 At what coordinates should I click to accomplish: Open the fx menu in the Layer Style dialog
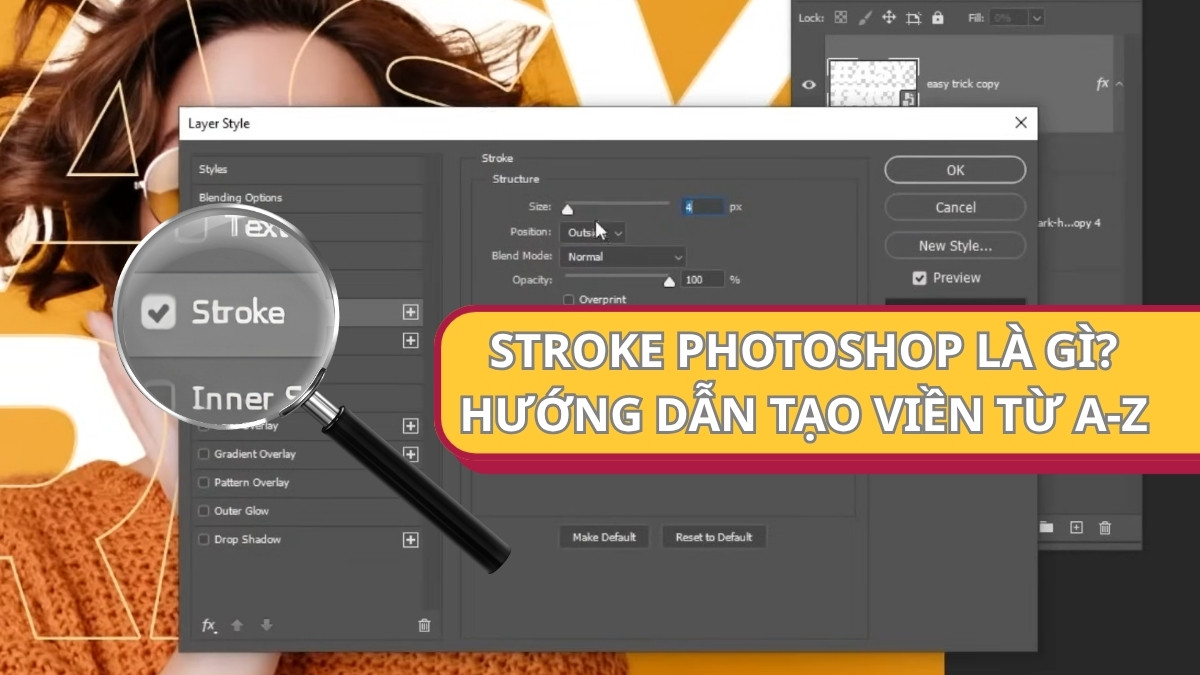tap(209, 625)
